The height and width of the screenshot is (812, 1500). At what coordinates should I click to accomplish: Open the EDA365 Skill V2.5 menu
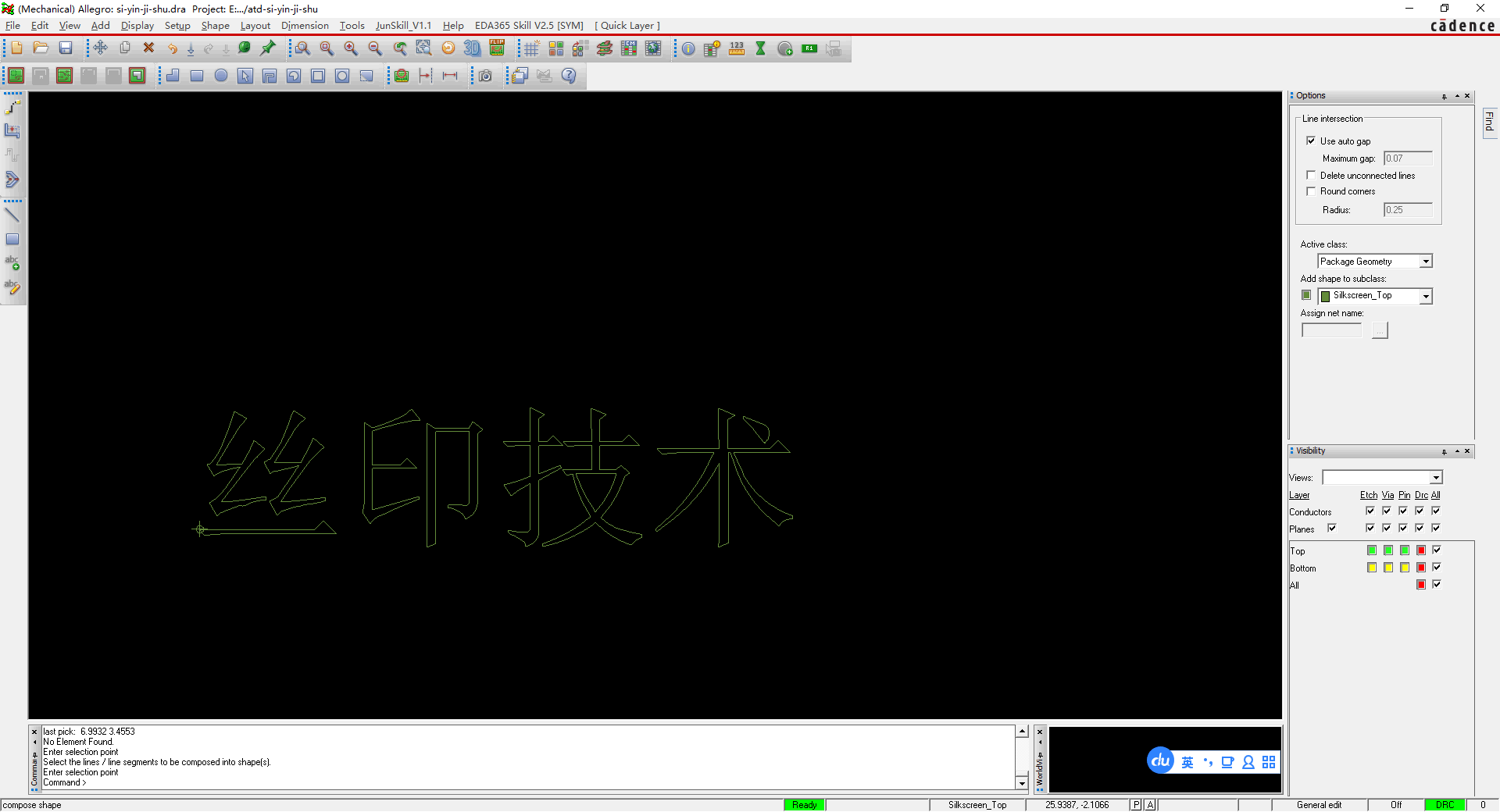(x=529, y=26)
